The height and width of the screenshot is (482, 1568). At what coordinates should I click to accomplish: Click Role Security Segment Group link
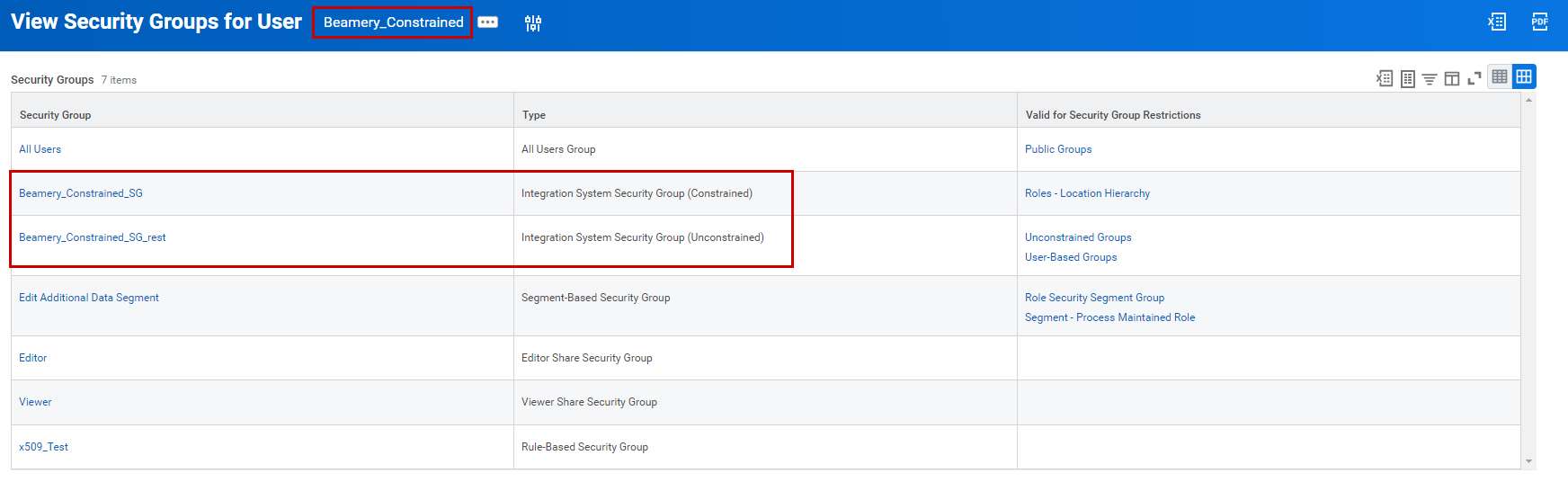click(1094, 298)
